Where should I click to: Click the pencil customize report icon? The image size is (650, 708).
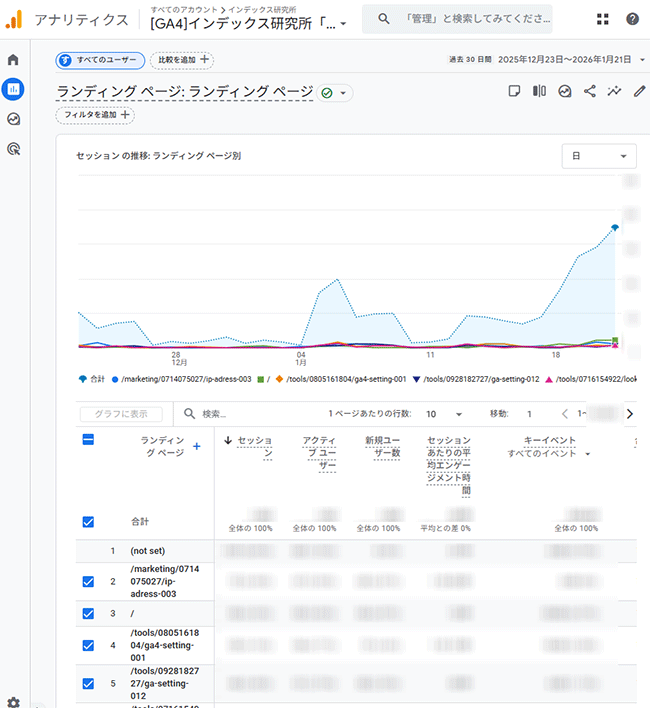640,92
